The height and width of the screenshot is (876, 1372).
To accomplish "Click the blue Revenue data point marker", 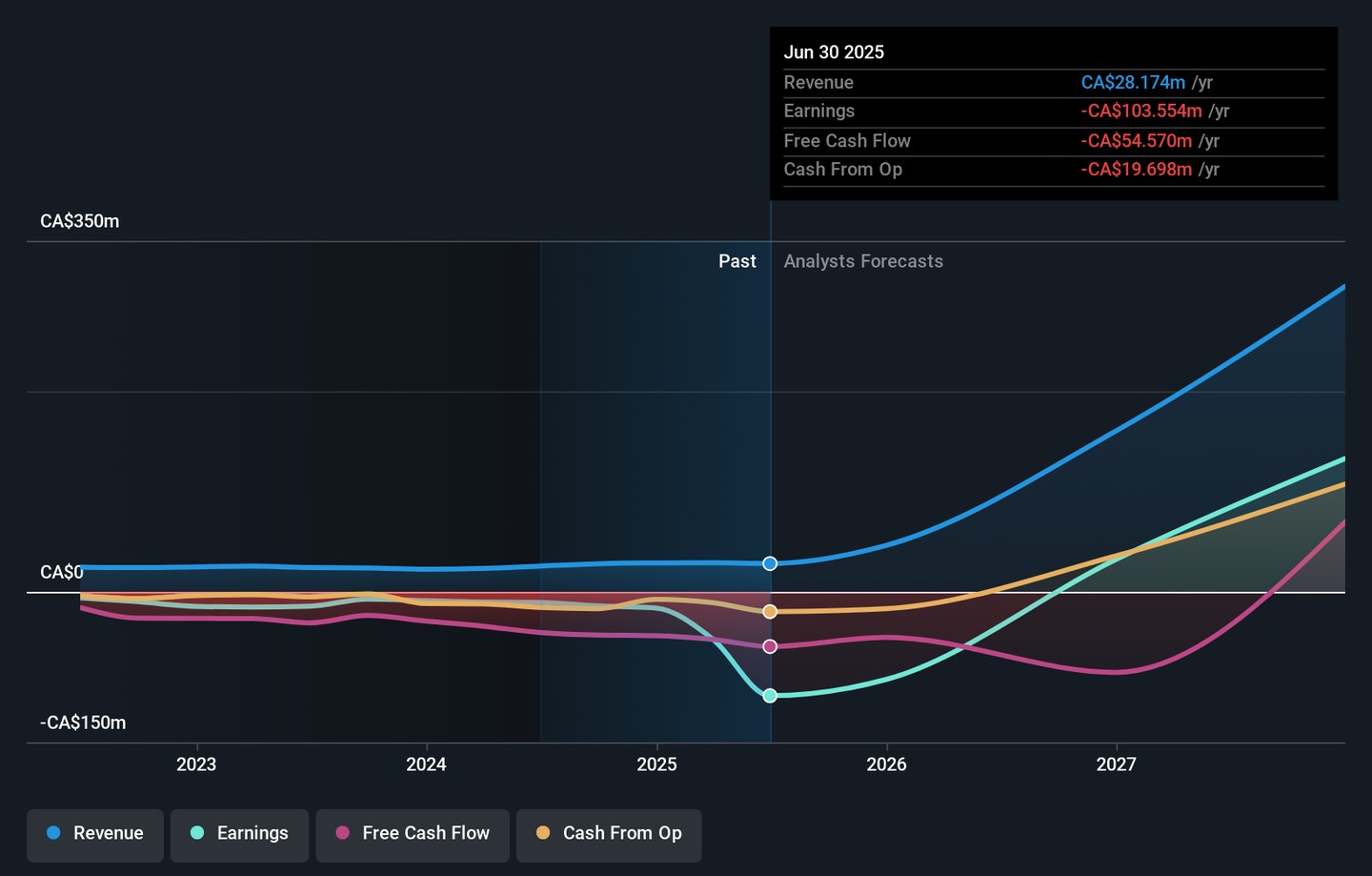I will [x=770, y=563].
